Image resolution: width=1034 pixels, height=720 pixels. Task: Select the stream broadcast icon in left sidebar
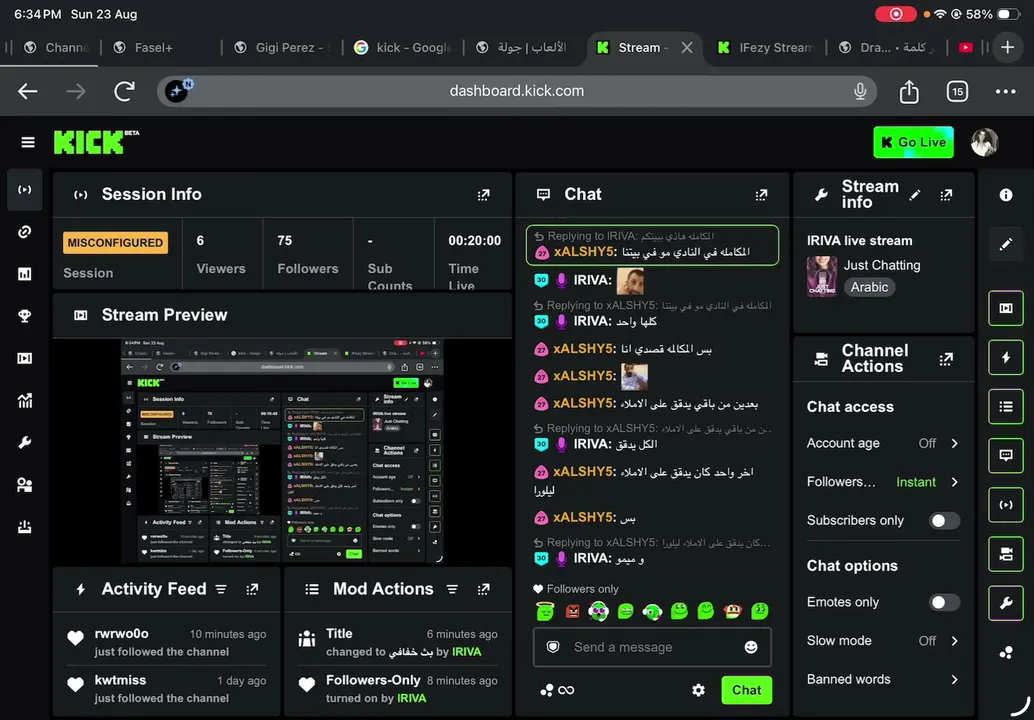click(25, 190)
